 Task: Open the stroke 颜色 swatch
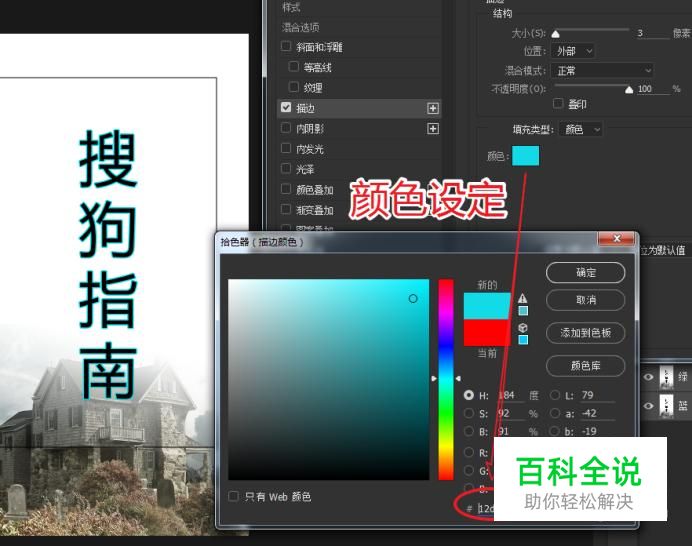pos(525,156)
